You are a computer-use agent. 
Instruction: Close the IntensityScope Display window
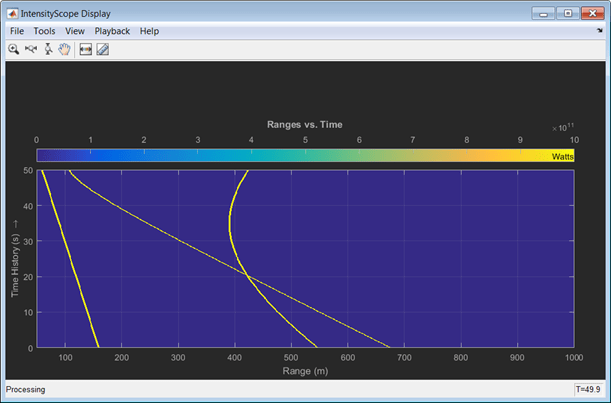pos(593,13)
